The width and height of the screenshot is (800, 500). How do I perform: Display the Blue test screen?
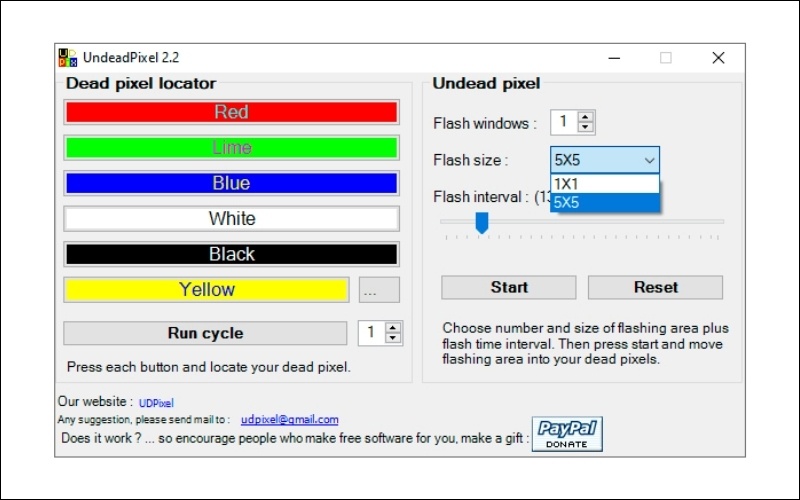pyautogui.click(x=231, y=183)
